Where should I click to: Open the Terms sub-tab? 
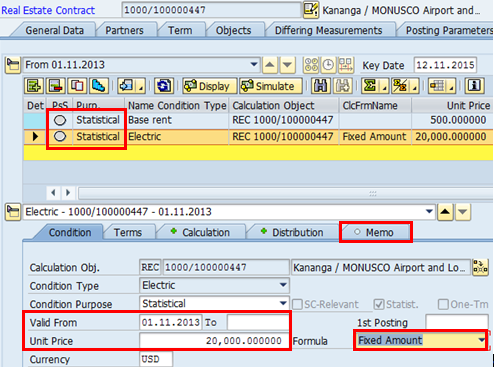click(128, 232)
